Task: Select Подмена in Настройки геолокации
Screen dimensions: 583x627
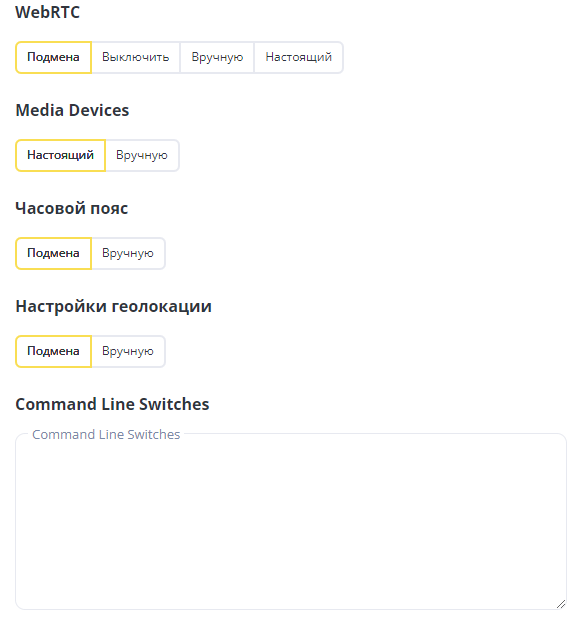Action: (x=54, y=351)
